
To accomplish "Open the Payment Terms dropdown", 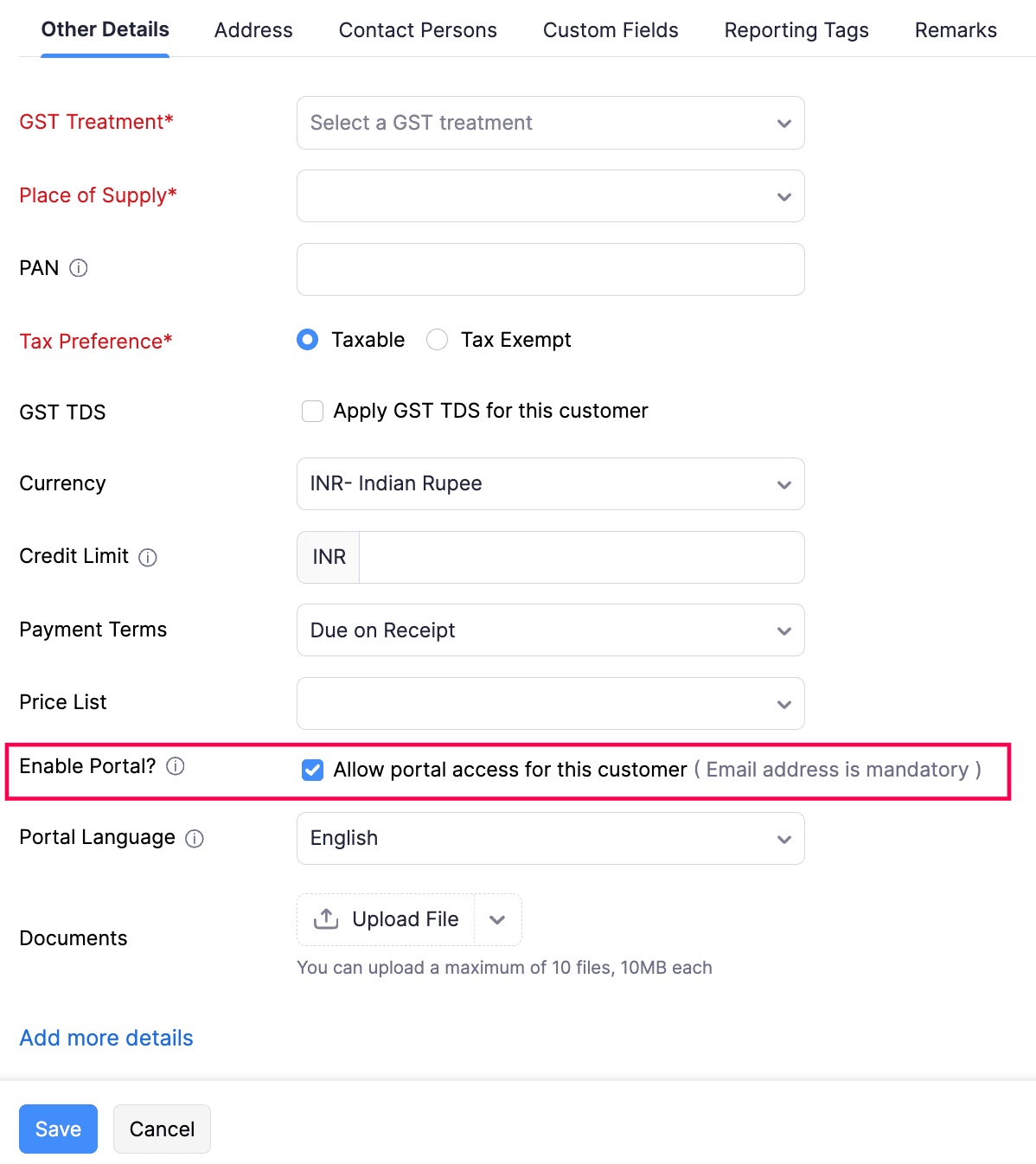I will point(550,630).
